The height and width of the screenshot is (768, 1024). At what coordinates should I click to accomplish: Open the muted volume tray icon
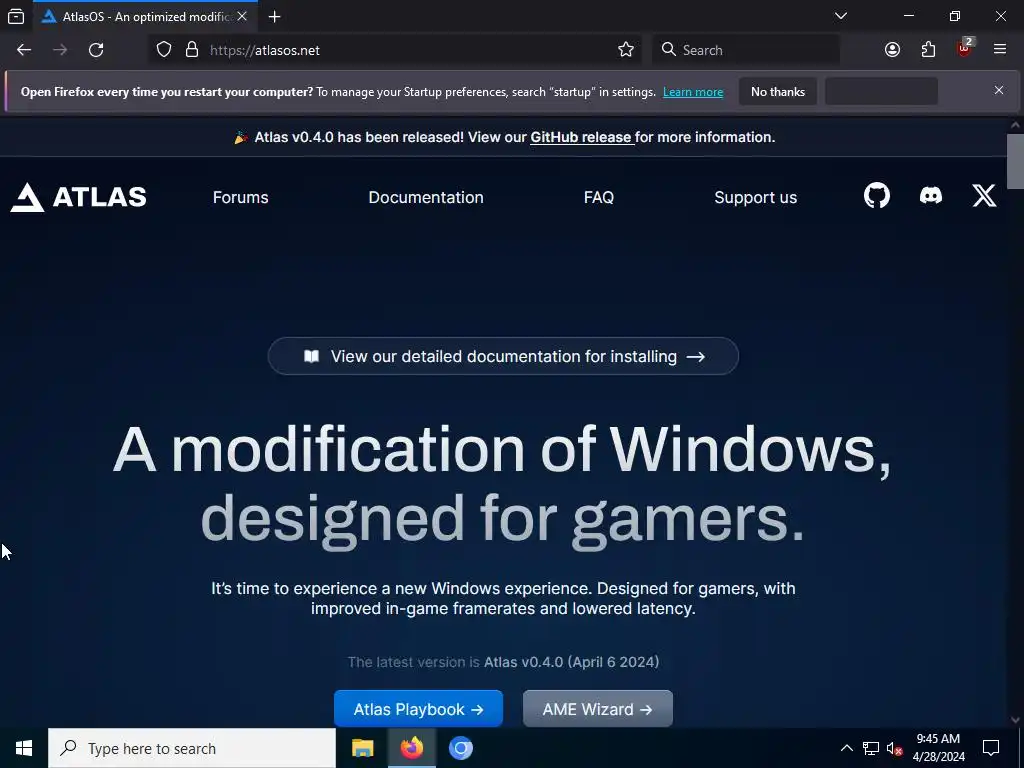894,748
